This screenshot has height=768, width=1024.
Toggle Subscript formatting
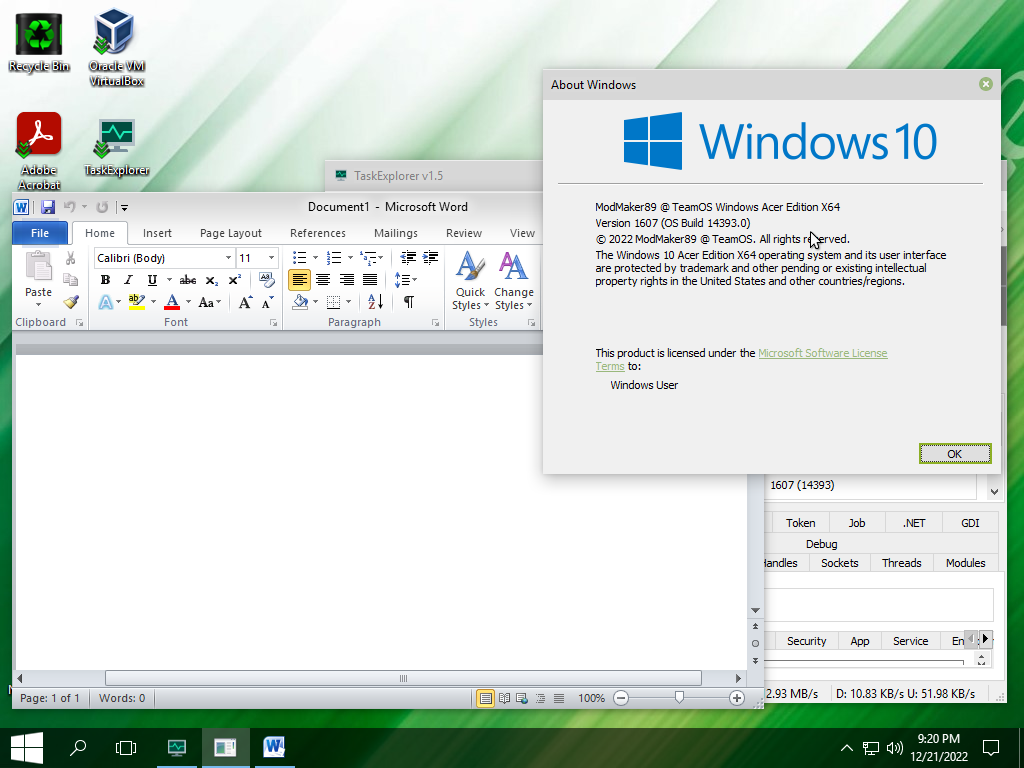tap(212, 280)
